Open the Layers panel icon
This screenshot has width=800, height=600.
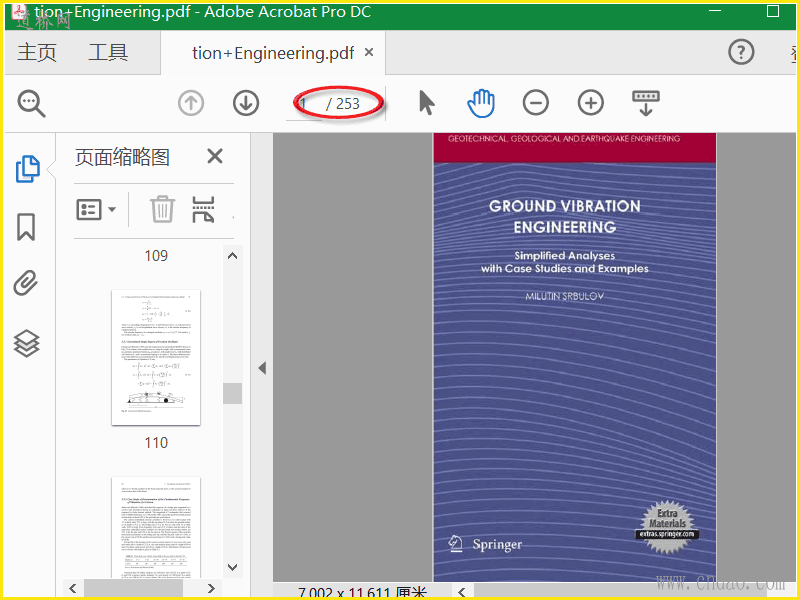click(27, 343)
